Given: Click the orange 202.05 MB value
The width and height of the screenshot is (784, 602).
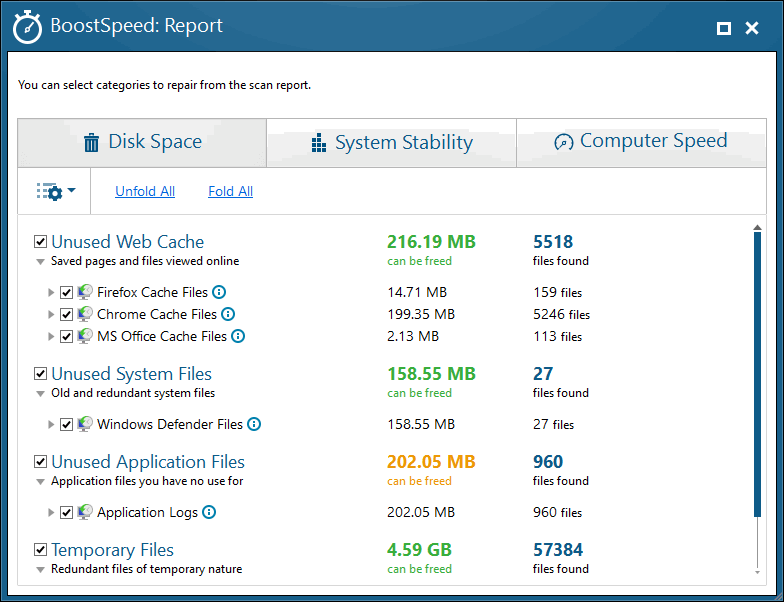Looking at the screenshot, I should tap(432, 462).
